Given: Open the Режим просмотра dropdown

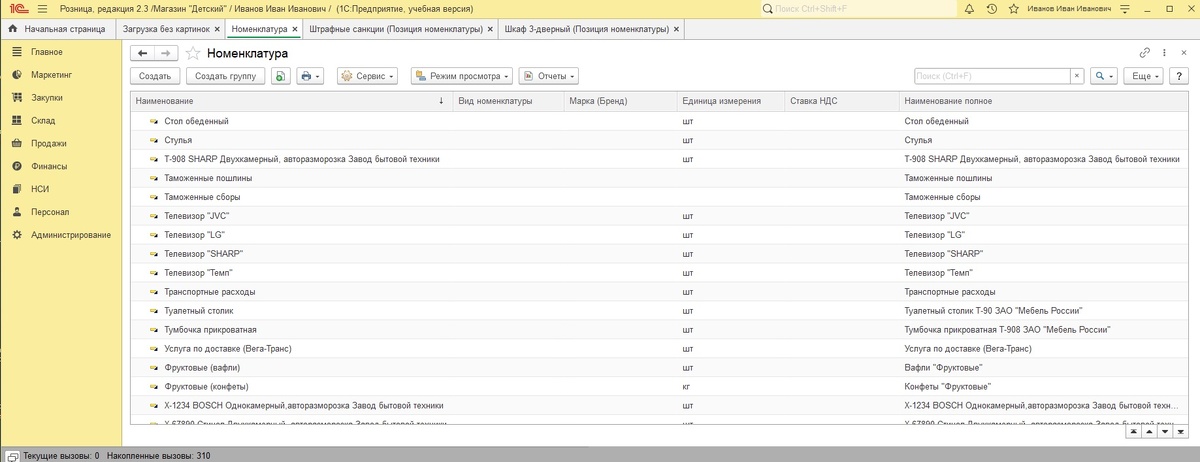Looking at the screenshot, I should pos(461,76).
